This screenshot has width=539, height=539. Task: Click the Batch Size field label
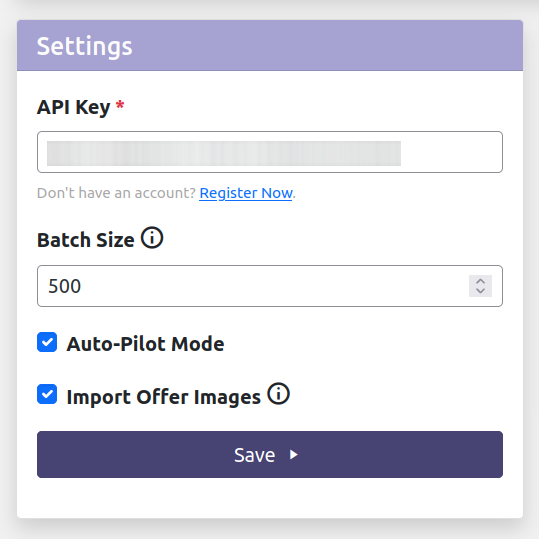click(x=86, y=240)
